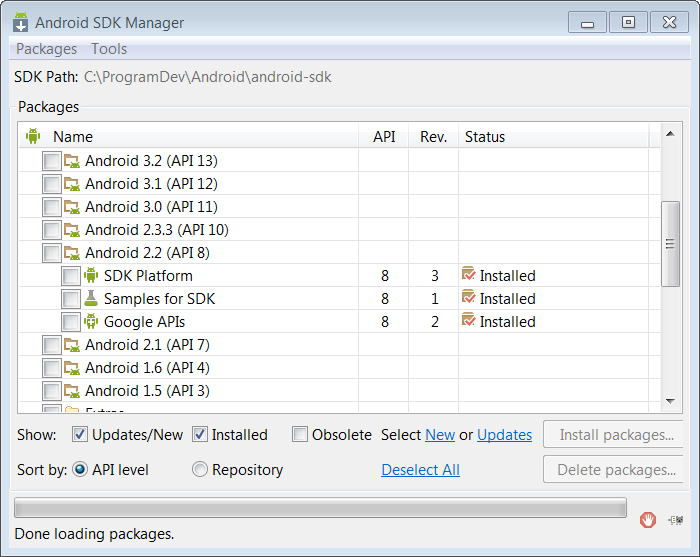
Task: Click the Installed status text for Google APIs
Action: (508, 322)
